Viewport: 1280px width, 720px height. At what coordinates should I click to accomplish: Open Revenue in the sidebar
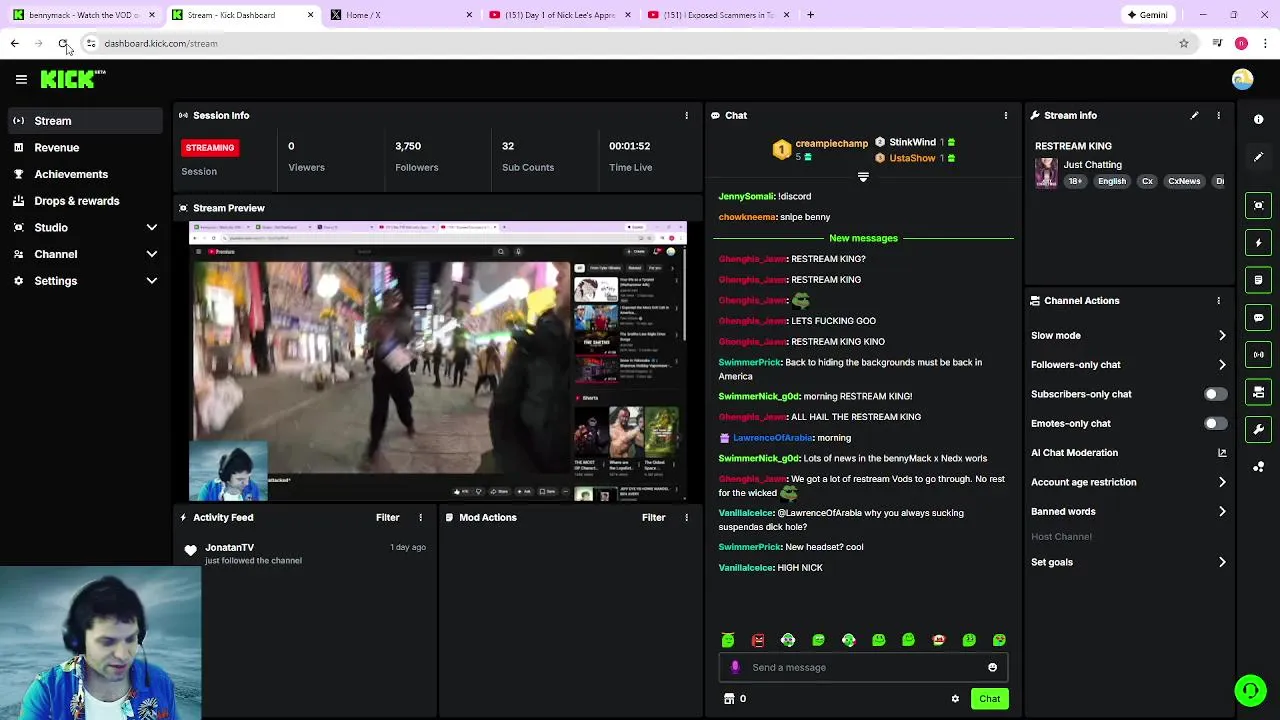click(x=85, y=147)
